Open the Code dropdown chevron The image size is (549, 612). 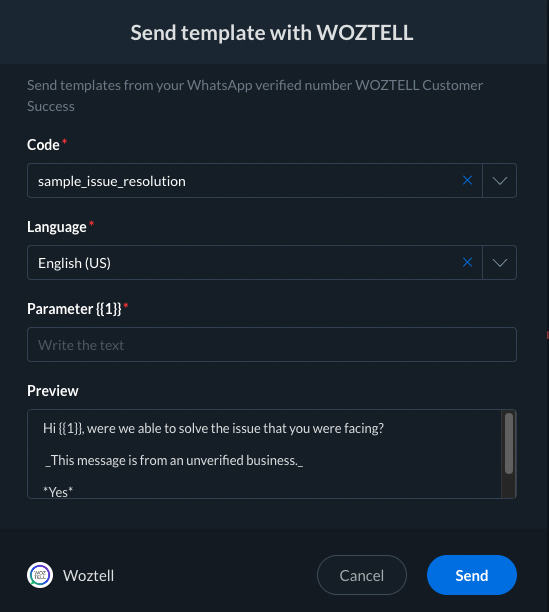point(499,181)
